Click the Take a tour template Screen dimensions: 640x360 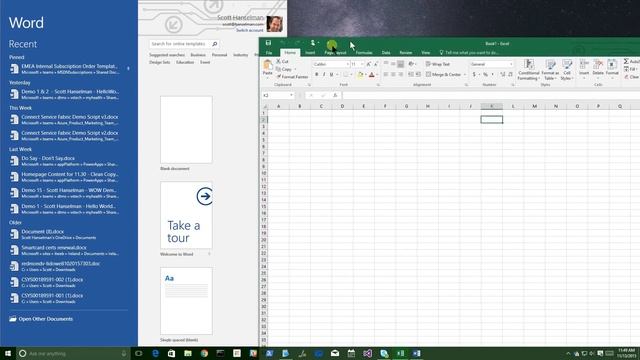coord(186,215)
